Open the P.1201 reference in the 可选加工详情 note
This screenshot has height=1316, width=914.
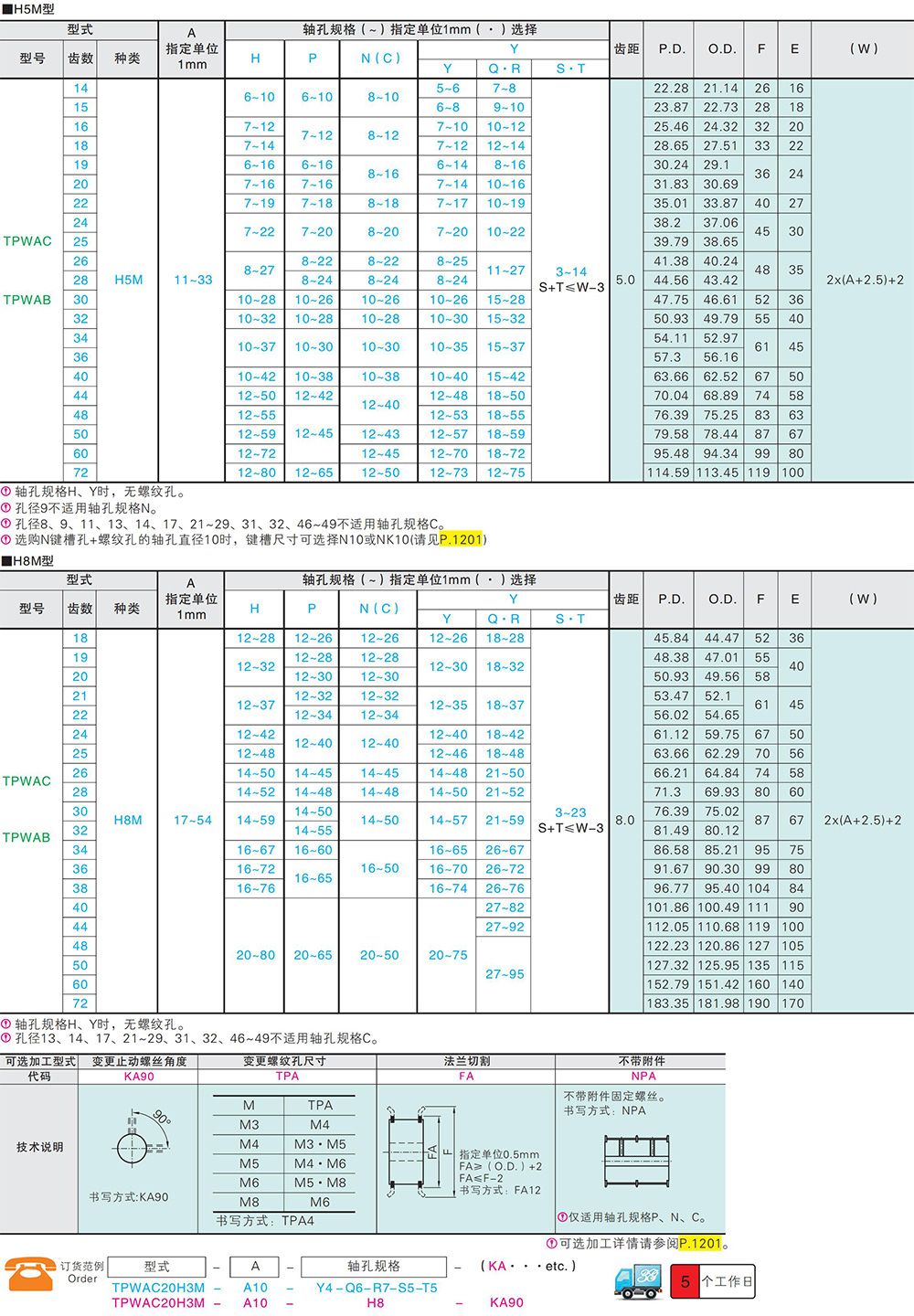pyautogui.click(x=700, y=1243)
